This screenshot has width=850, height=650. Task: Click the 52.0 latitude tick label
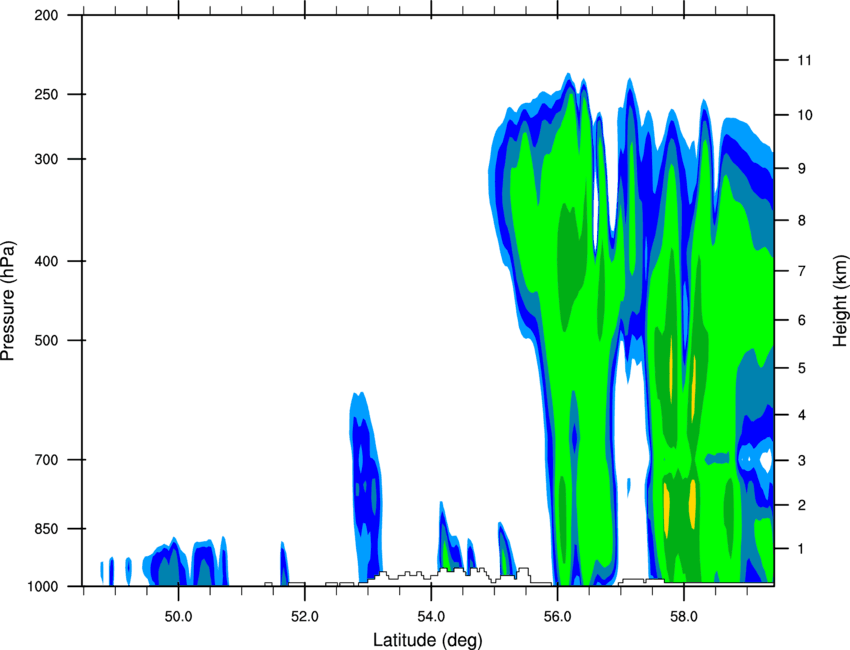pyautogui.click(x=305, y=616)
